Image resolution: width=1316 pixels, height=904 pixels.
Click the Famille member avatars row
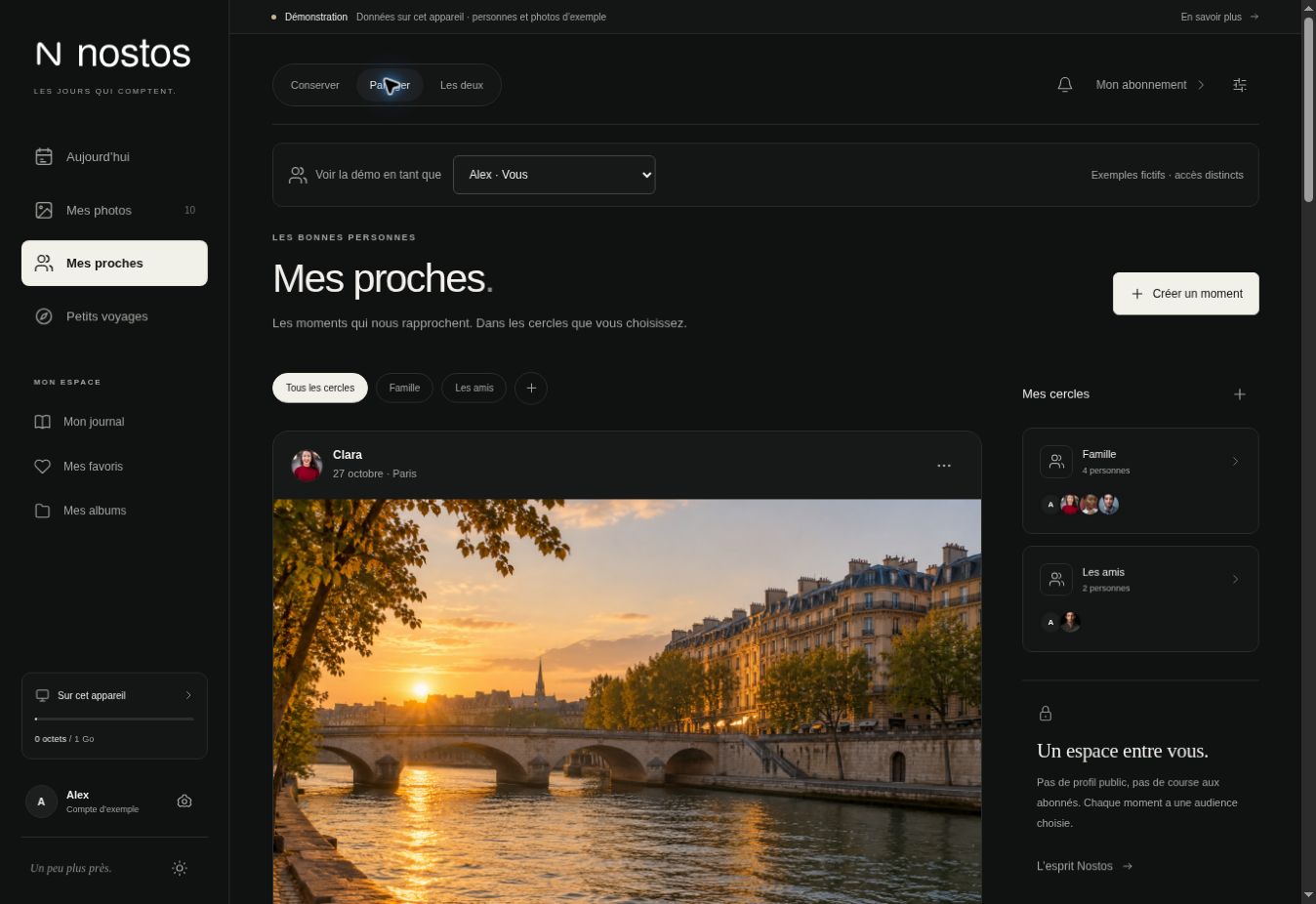click(x=1079, y=505)
